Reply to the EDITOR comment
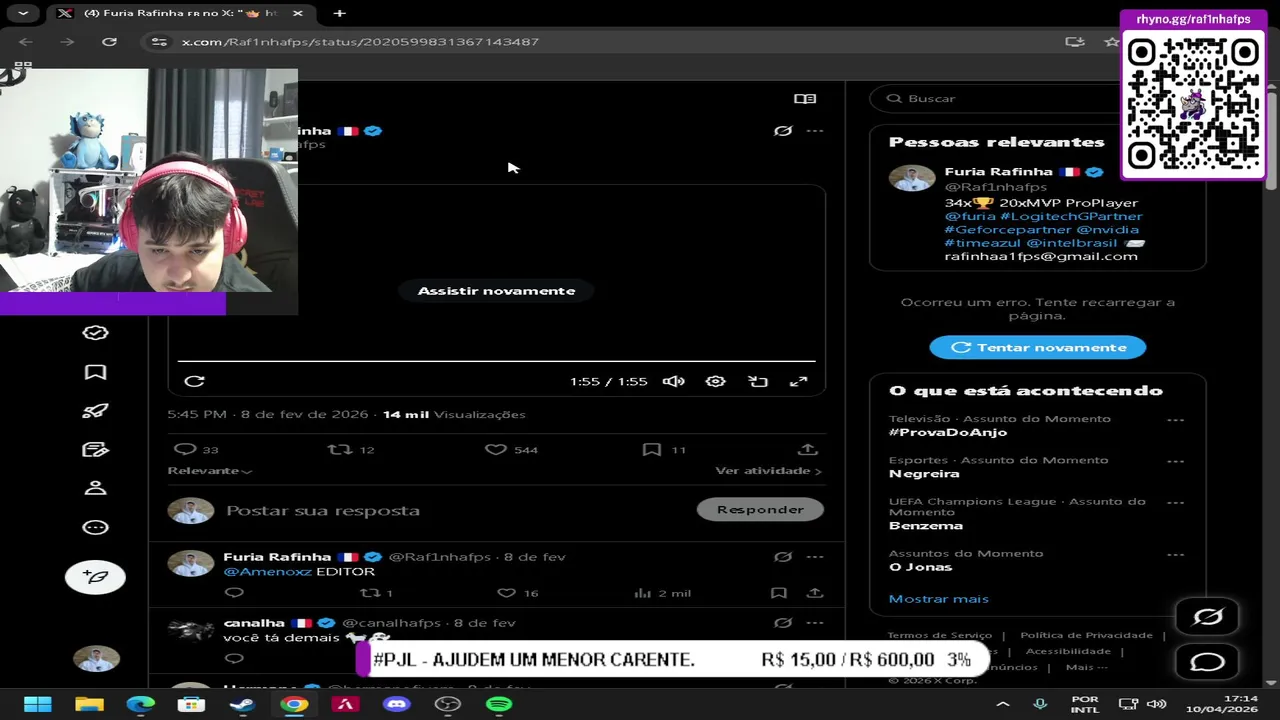Viewport: 1280px width, 720px height. tap(234, 593)
